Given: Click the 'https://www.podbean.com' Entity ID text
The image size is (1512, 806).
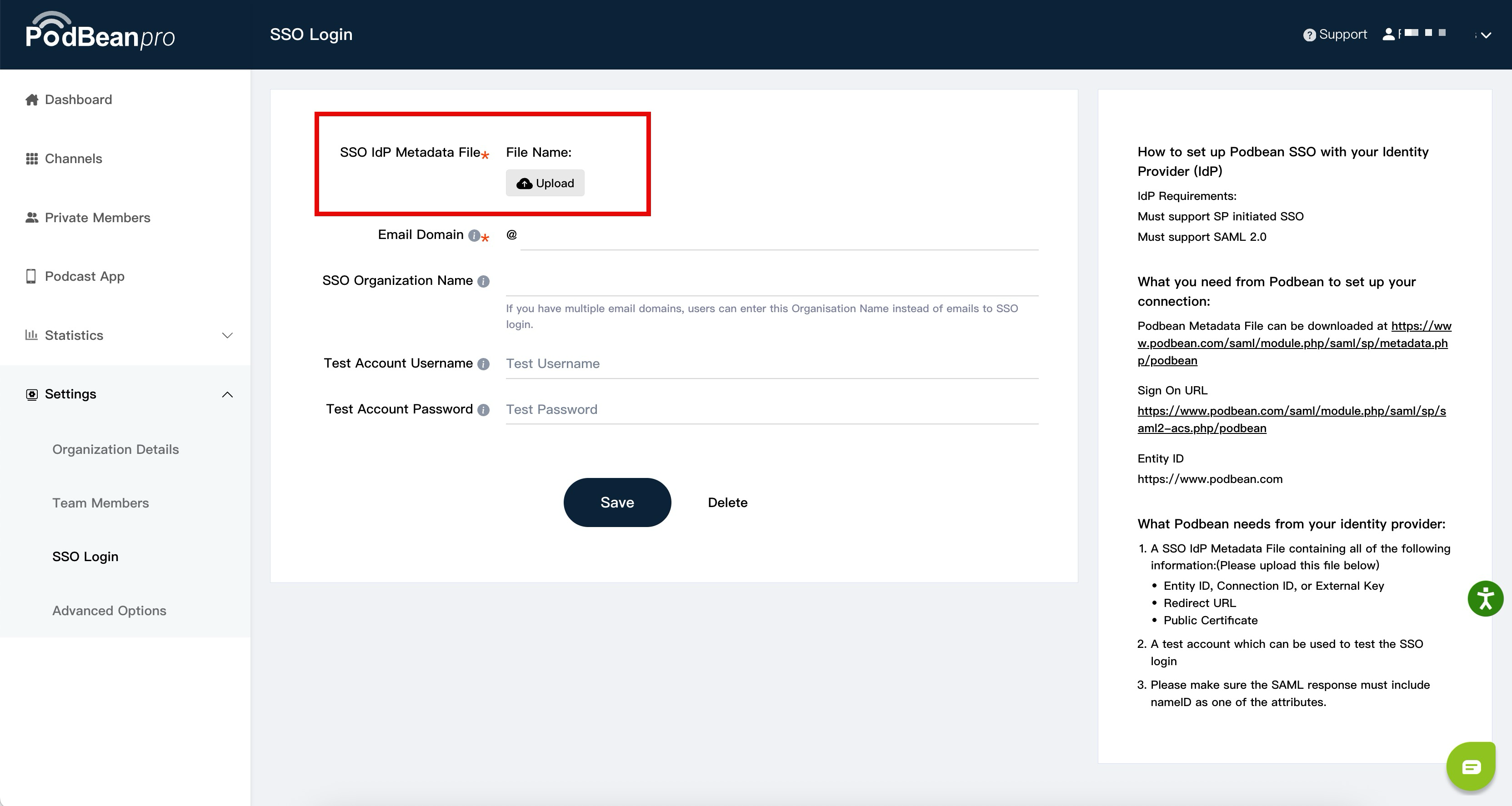Looking at the screenshot, I should pyautogui.click(x=1210, y=479).
